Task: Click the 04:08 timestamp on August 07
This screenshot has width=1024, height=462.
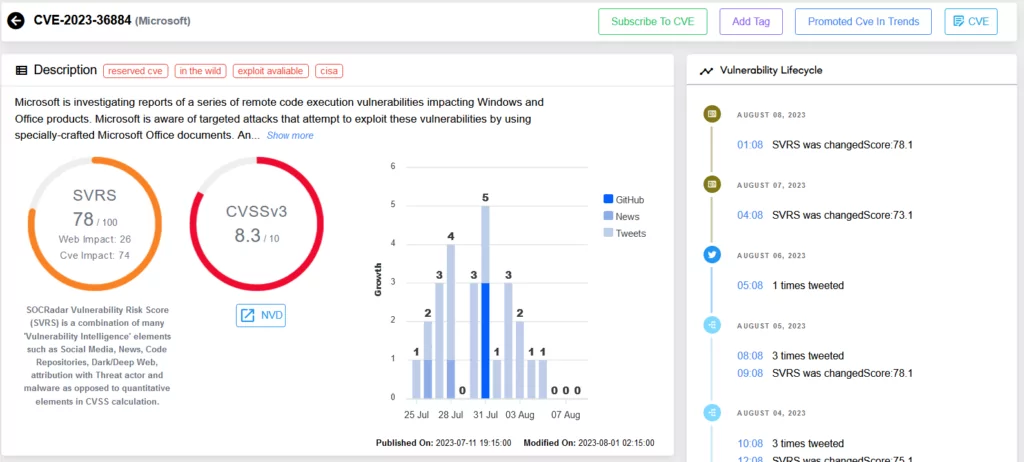Action: click(x=750, y=215)
